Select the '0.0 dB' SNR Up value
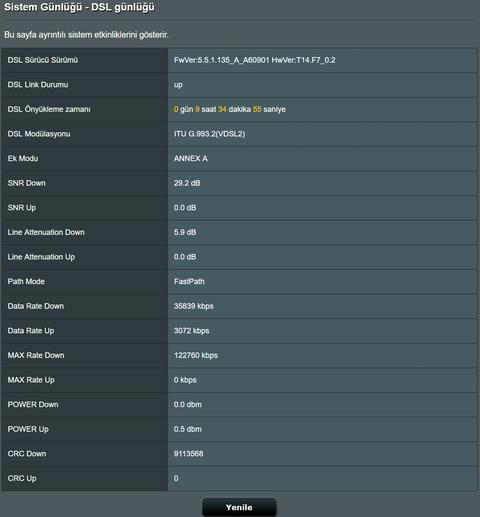The width and height of the screenshot is (480, 517). (185, 208)
